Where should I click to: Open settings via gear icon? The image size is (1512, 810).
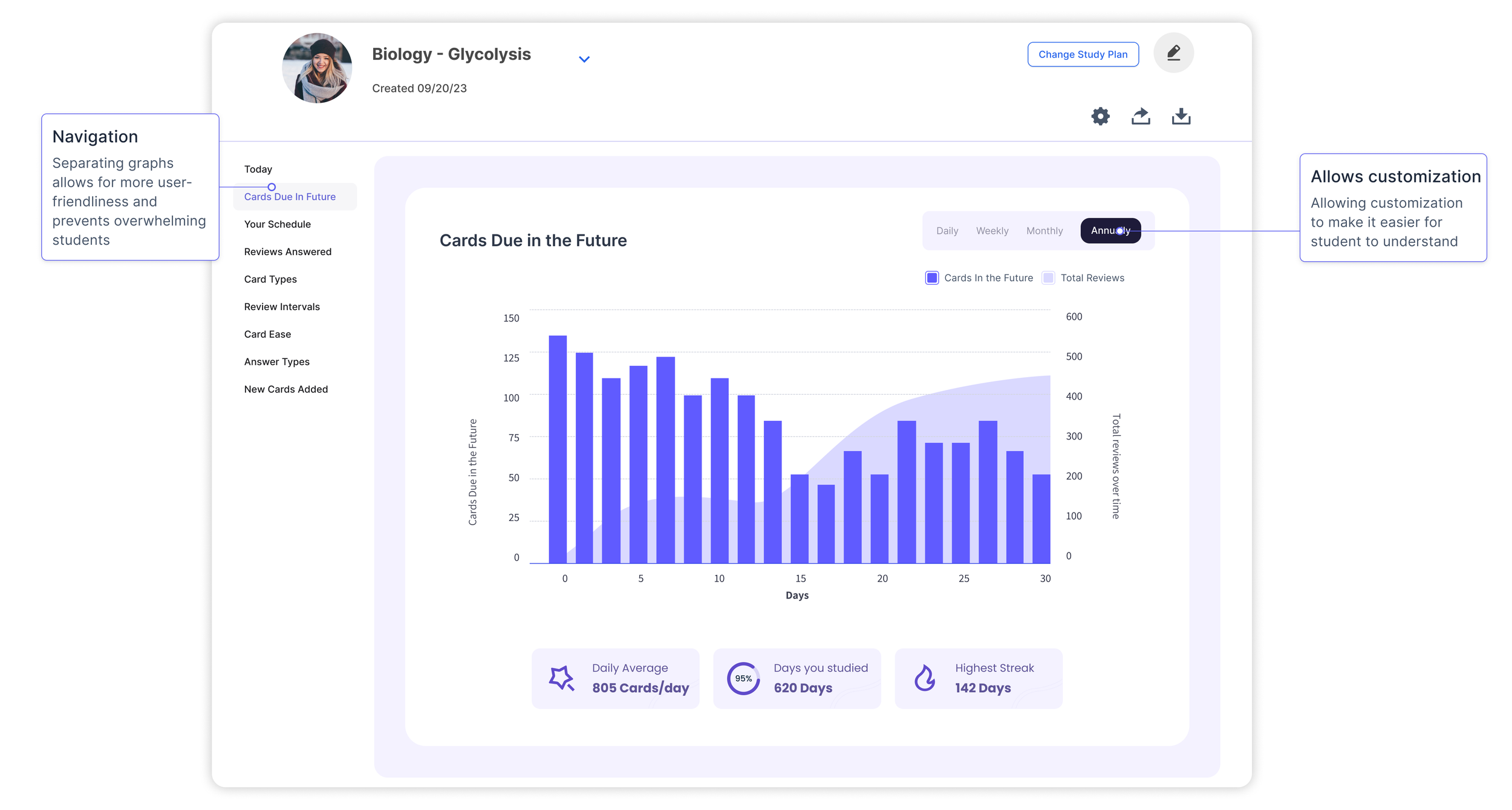coord(1100,116)
